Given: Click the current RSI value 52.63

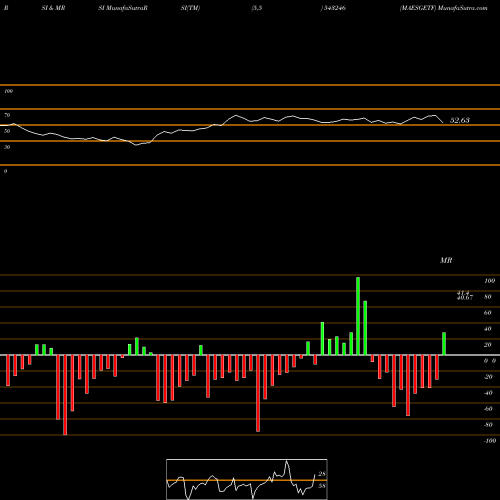Looking at the screenshot, I should pos(460,120).
